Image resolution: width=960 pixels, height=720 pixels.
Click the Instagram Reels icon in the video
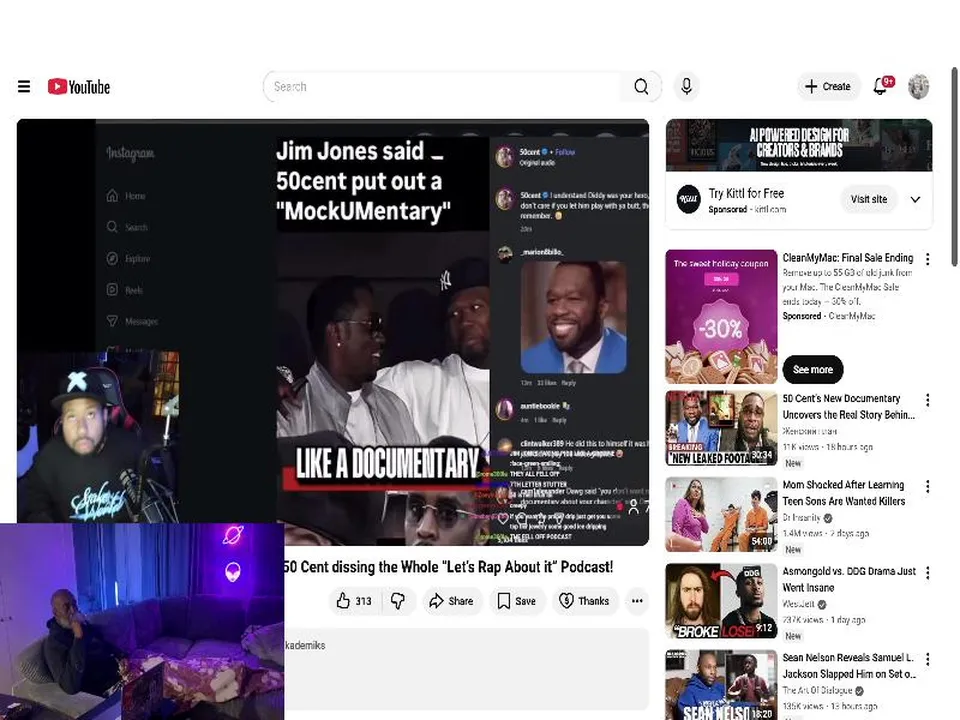pyautogui.click(x=112, y=290)
